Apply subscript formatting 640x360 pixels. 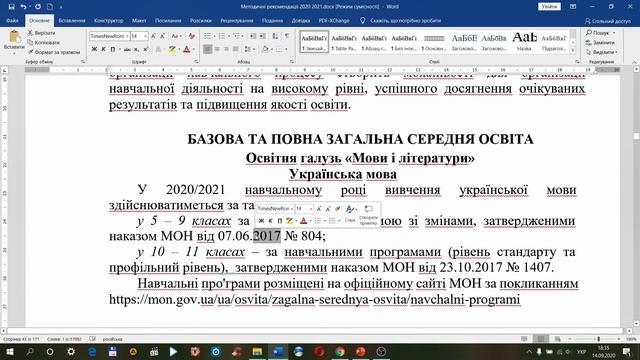[x=137, y=49]
